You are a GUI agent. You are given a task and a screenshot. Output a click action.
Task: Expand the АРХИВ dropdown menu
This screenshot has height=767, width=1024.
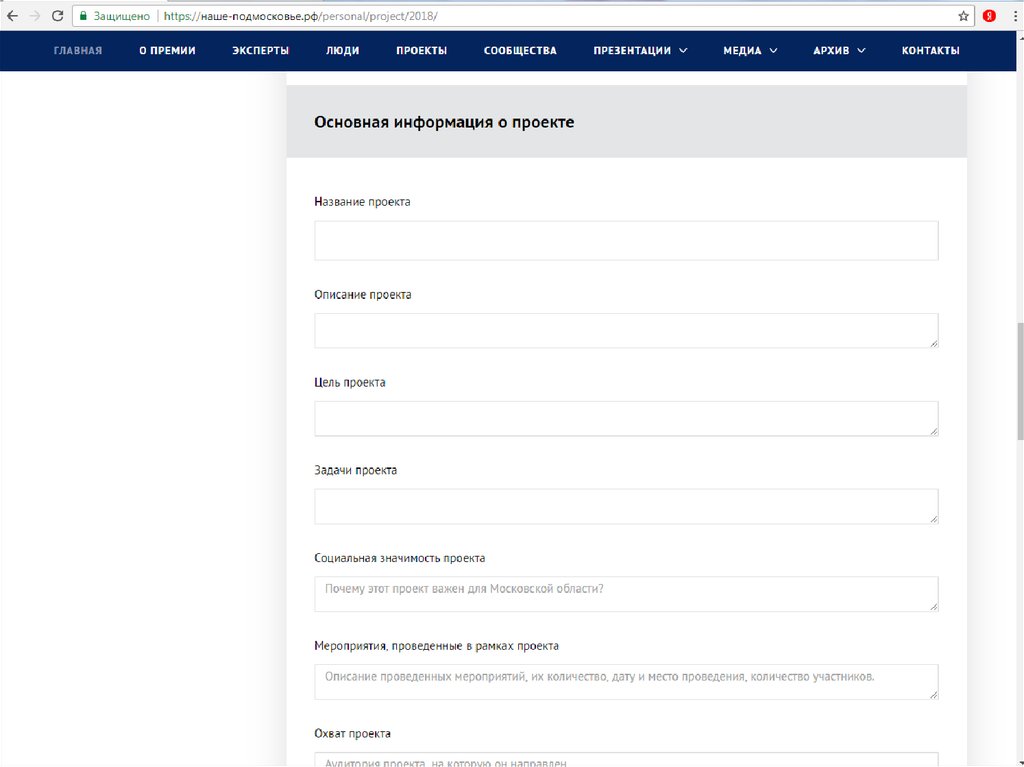tap(839, 50)
